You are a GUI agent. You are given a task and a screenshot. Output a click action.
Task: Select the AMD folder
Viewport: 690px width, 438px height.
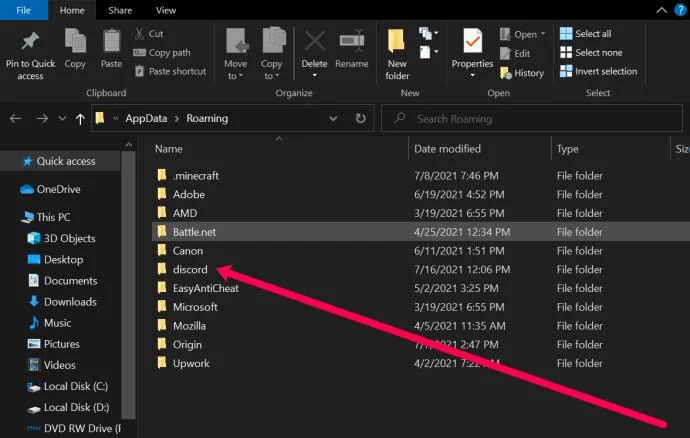(x=185, y=213)
